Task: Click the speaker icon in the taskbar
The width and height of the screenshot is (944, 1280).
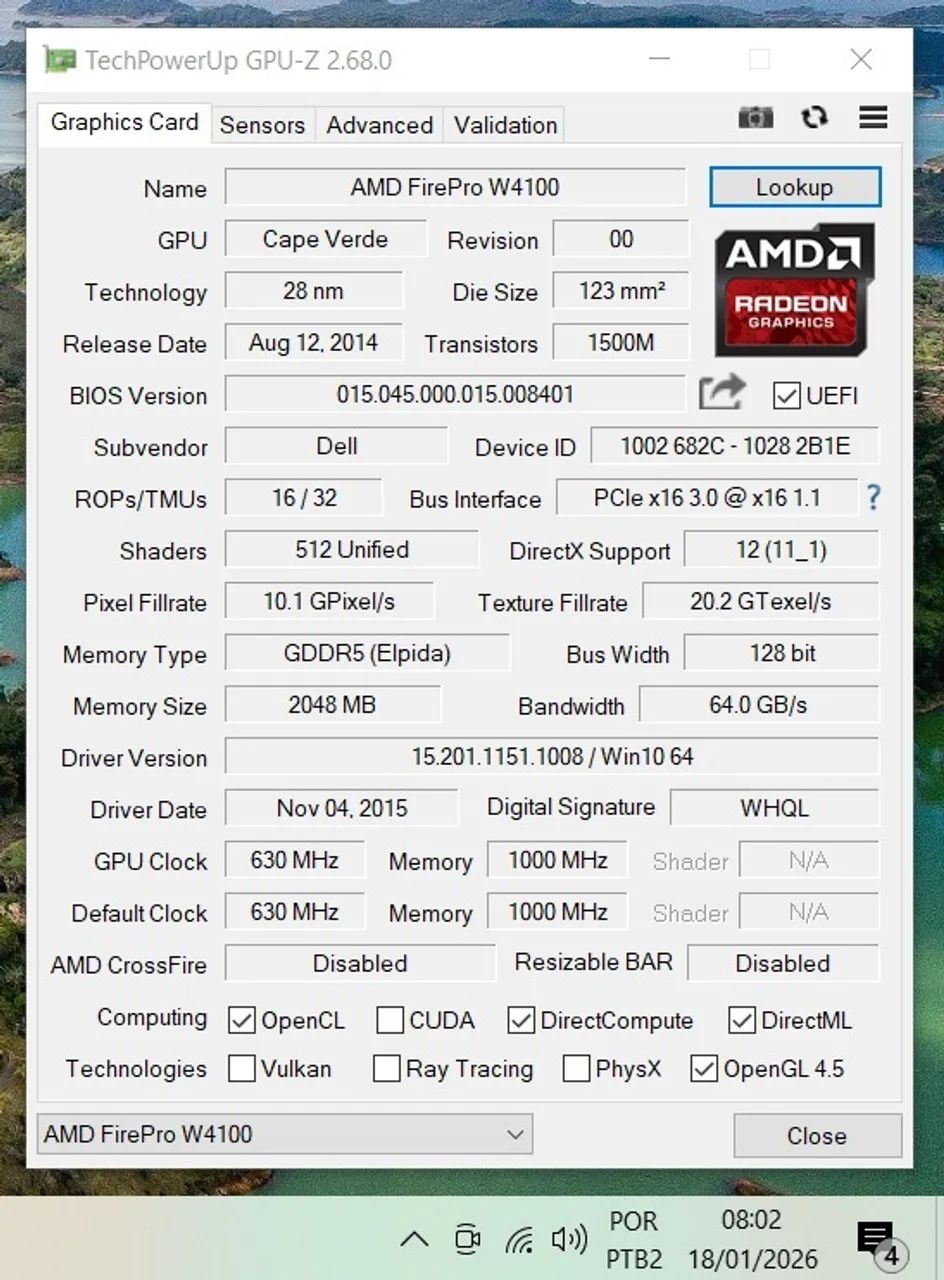Action: 570,1238
